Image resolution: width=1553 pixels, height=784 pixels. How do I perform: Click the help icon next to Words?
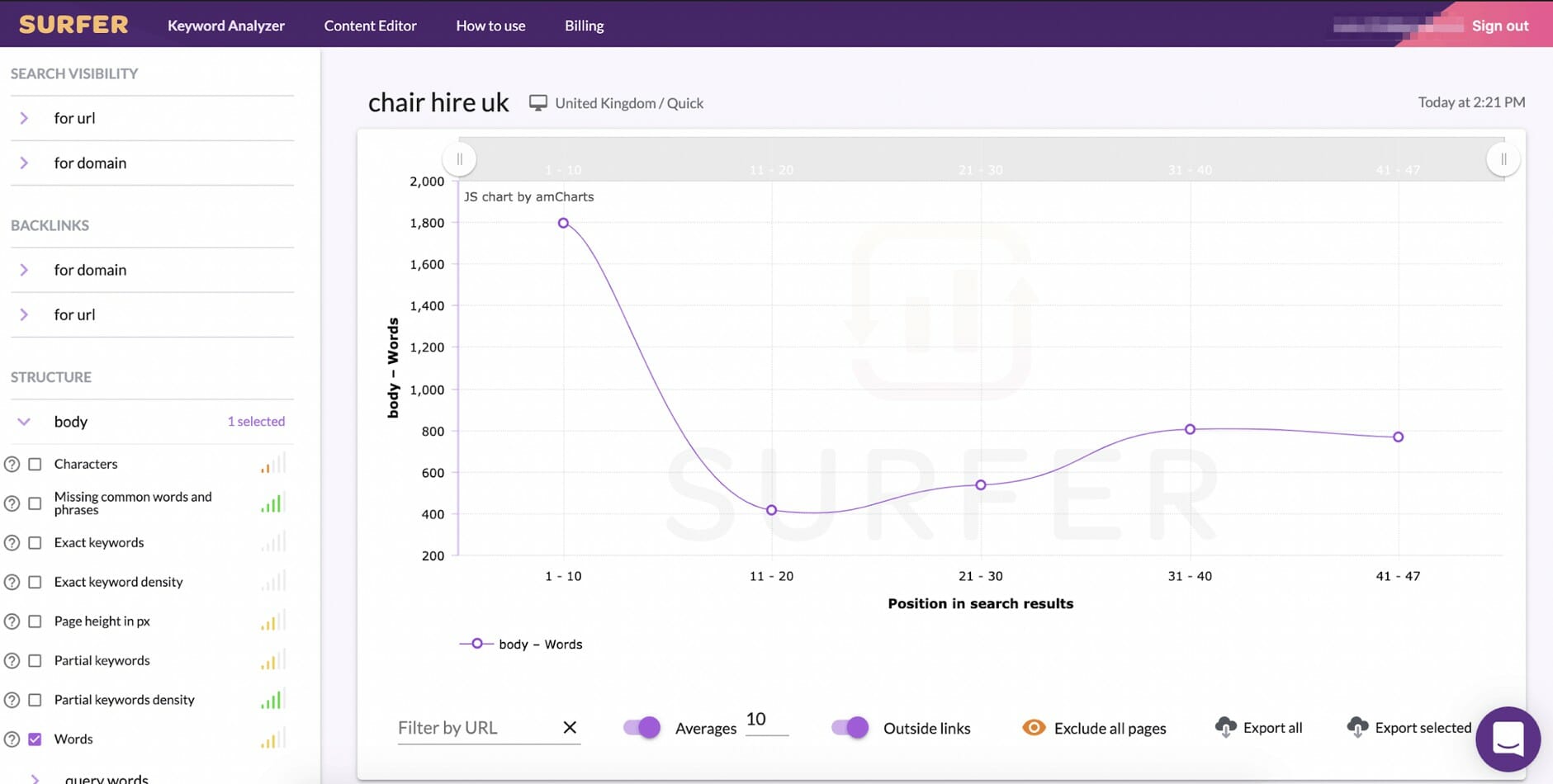[x=12, y=739]
